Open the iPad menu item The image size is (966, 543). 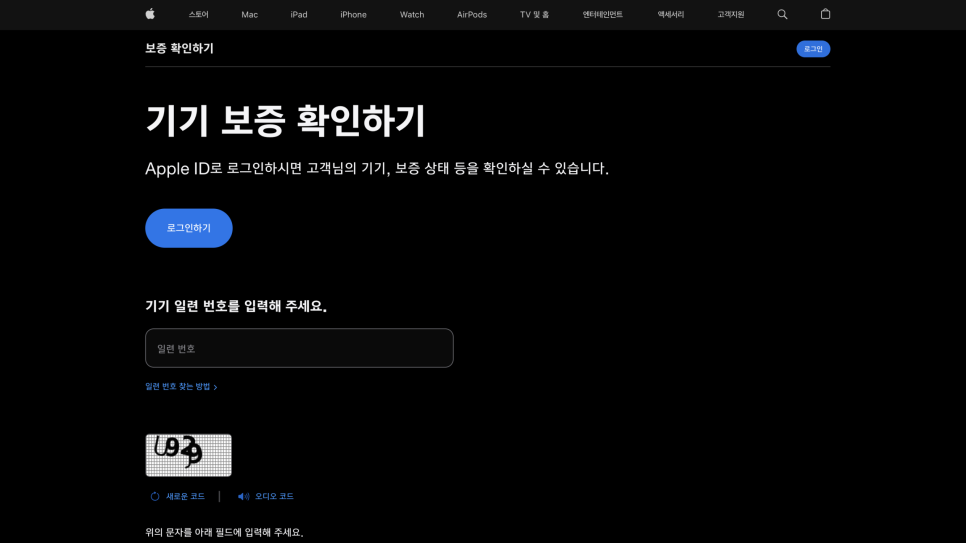pyautogui.click(x=299, y=14)
